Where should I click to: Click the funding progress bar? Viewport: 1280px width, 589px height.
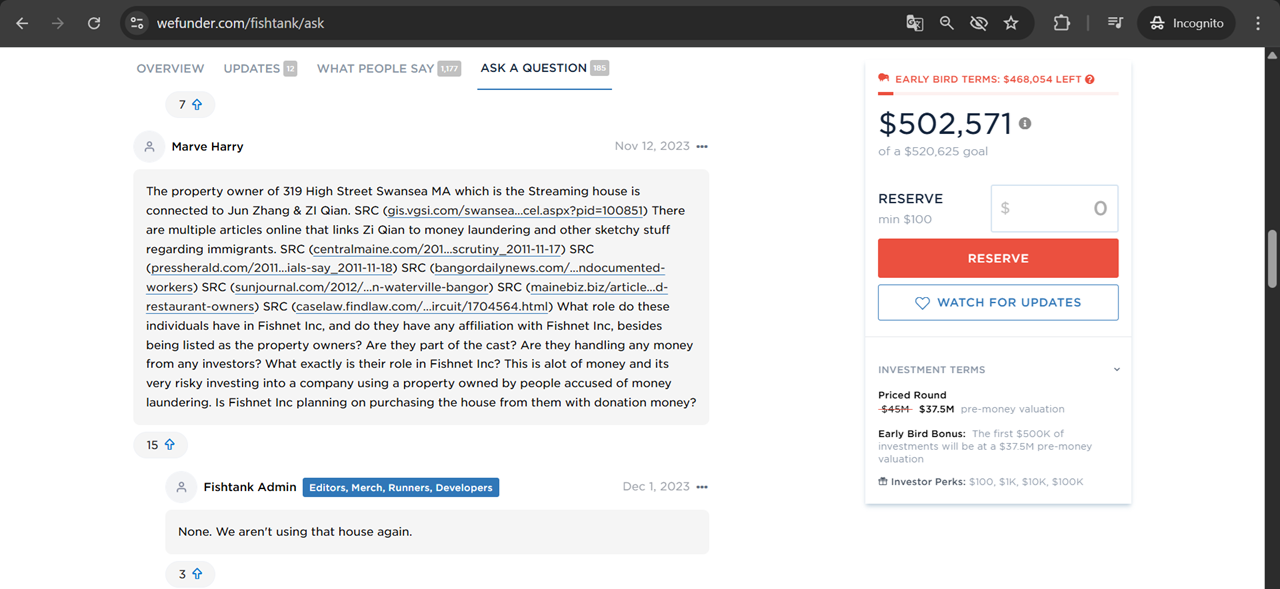[998, 94]
